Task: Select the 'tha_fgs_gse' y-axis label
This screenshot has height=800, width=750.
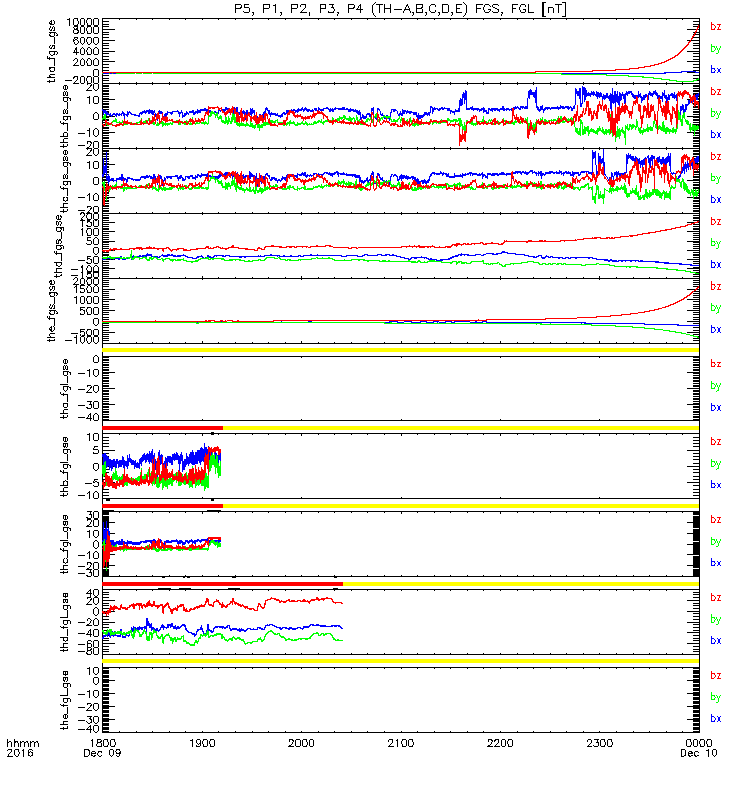Action: [x=52, y=51]
